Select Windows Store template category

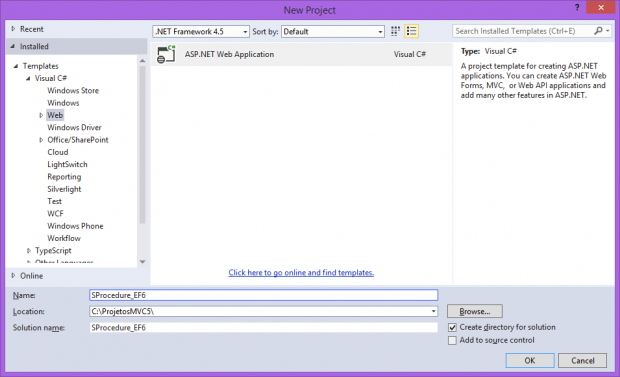(73, 91)
